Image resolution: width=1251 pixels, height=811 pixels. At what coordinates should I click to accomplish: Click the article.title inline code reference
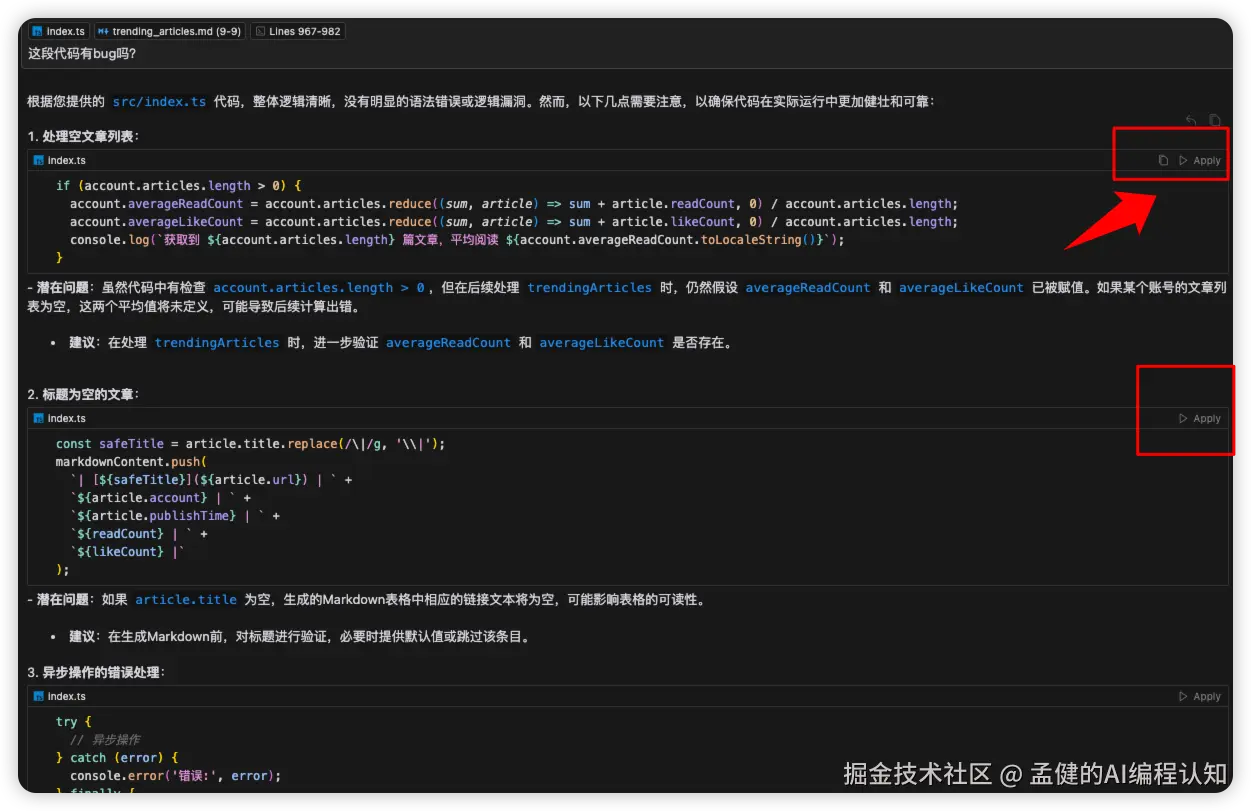pyautogui.click(x=186, y=600)
